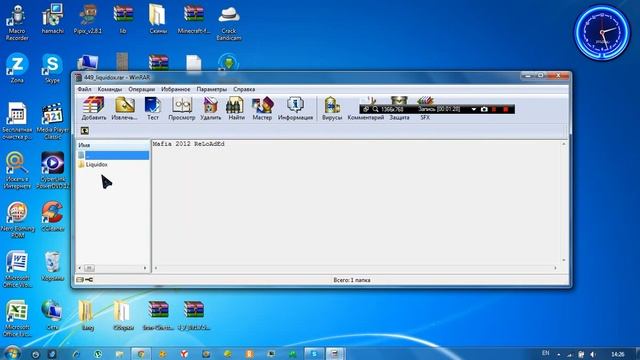Viewport: 640px width, 360px height.
Task: Click the comment pane scroll-up arrow
Action: (x=564, y=144)
